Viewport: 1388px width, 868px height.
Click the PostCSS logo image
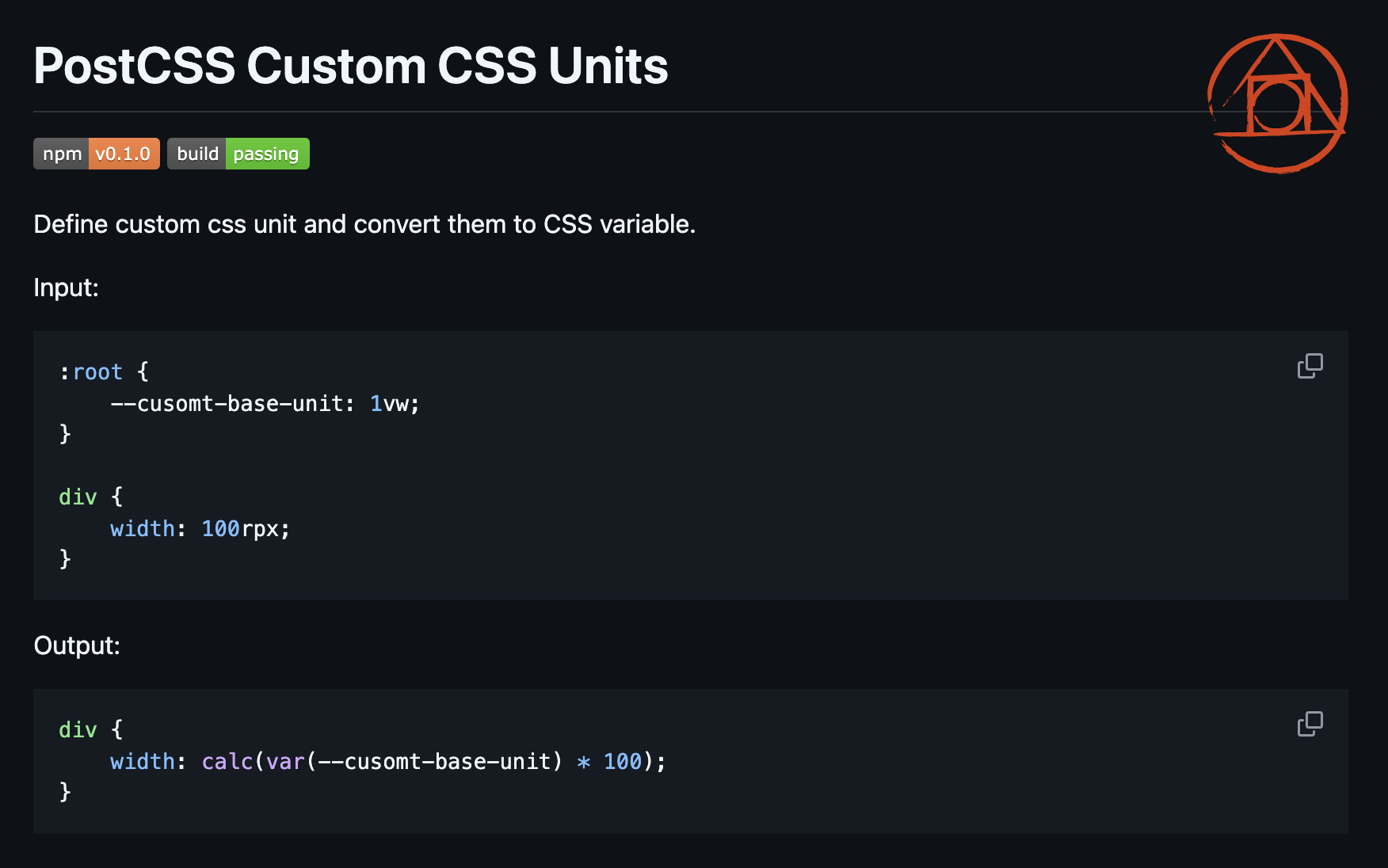tap(1277, 103)
